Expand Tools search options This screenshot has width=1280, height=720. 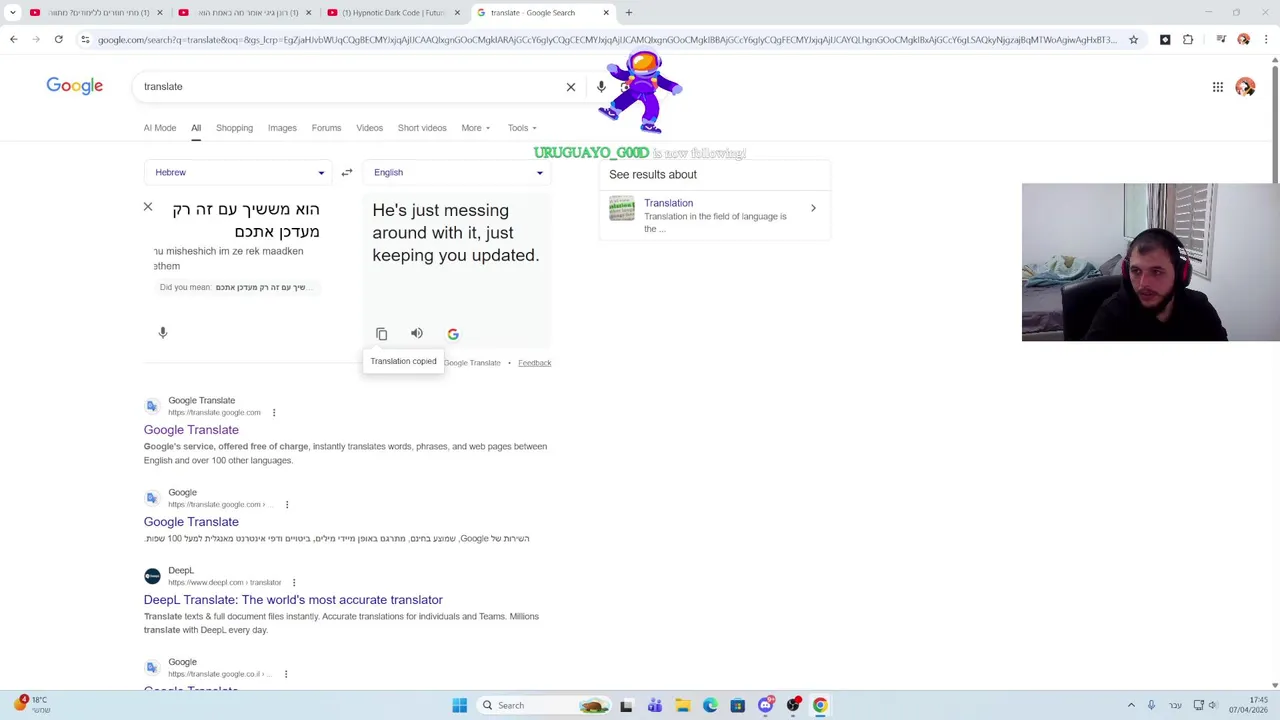522,128
